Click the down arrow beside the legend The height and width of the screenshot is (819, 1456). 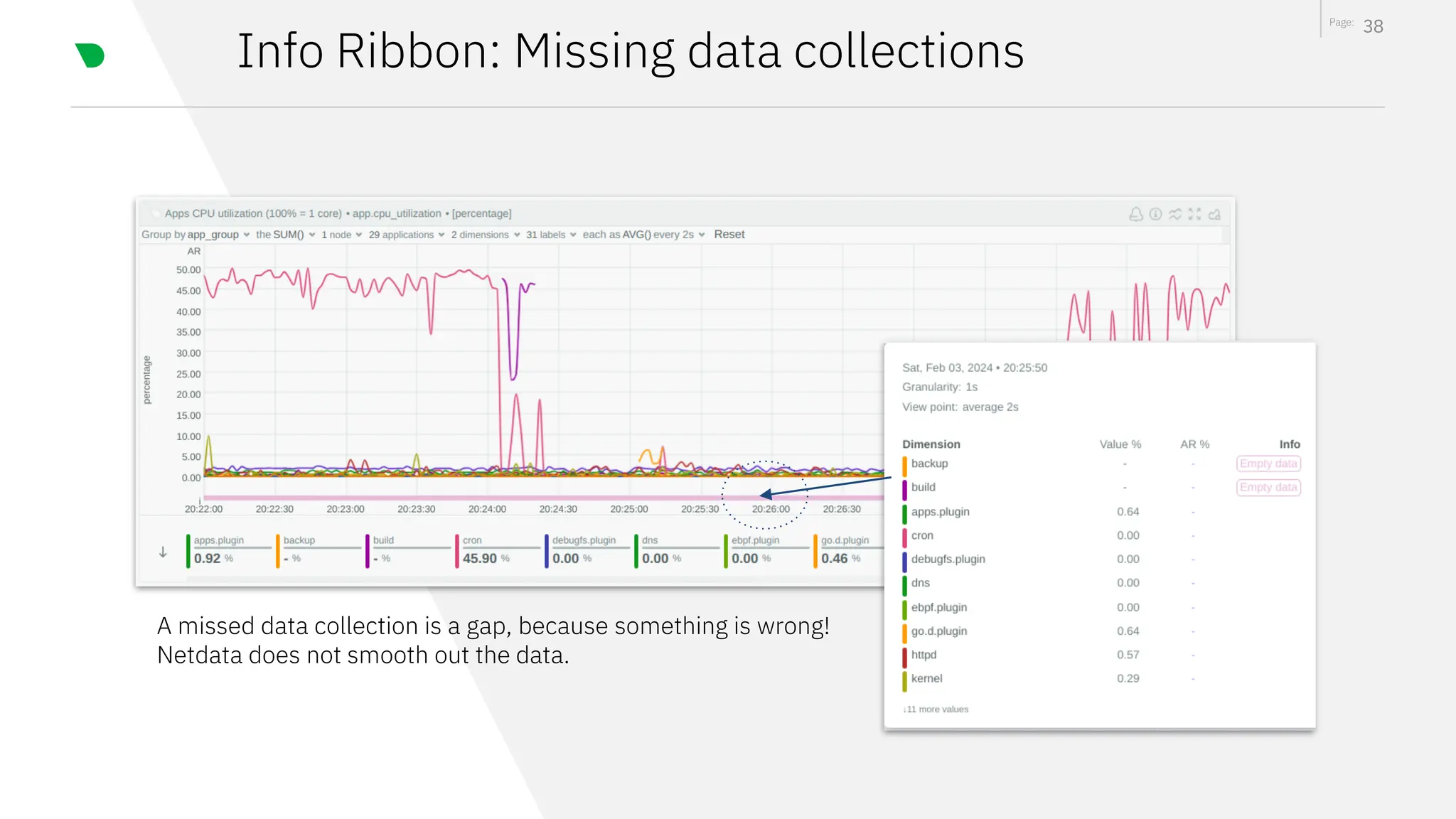(x=163, y=552)
